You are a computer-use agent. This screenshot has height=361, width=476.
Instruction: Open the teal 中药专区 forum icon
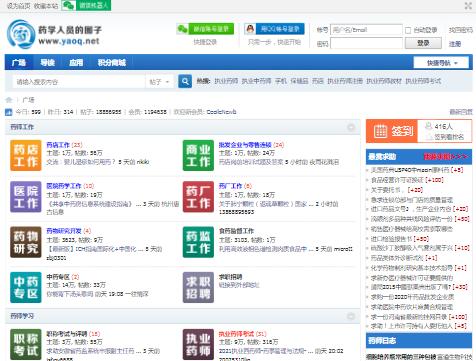coord(26,287)
